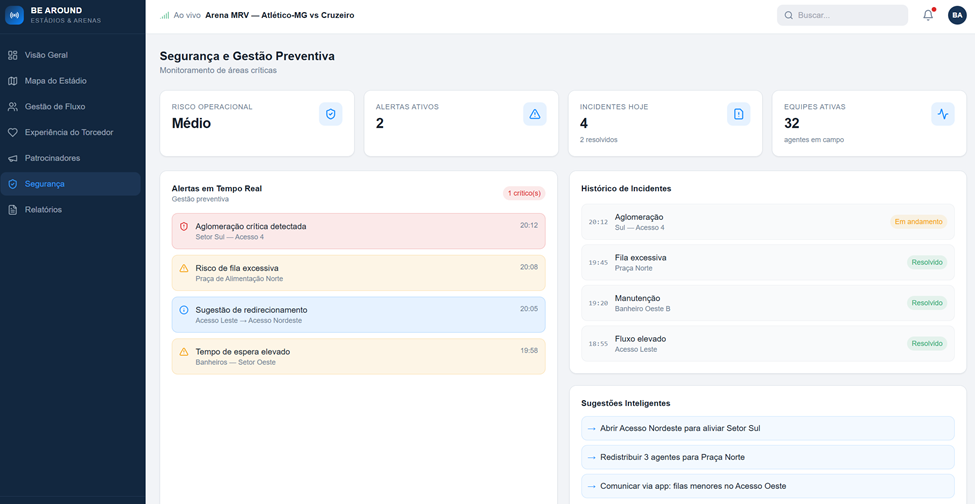Click the Segurança shield icon in sidebar
Screen dimensions: 975x504
coord(12,184)
